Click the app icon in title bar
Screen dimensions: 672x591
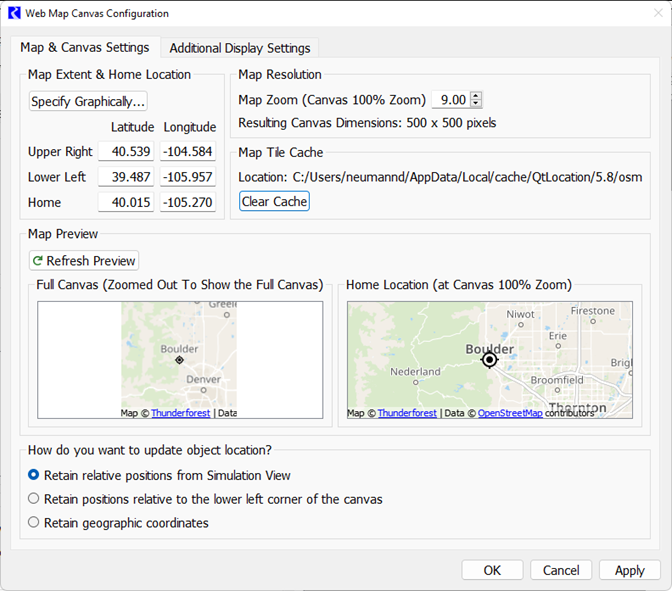(x=14, y=14)
